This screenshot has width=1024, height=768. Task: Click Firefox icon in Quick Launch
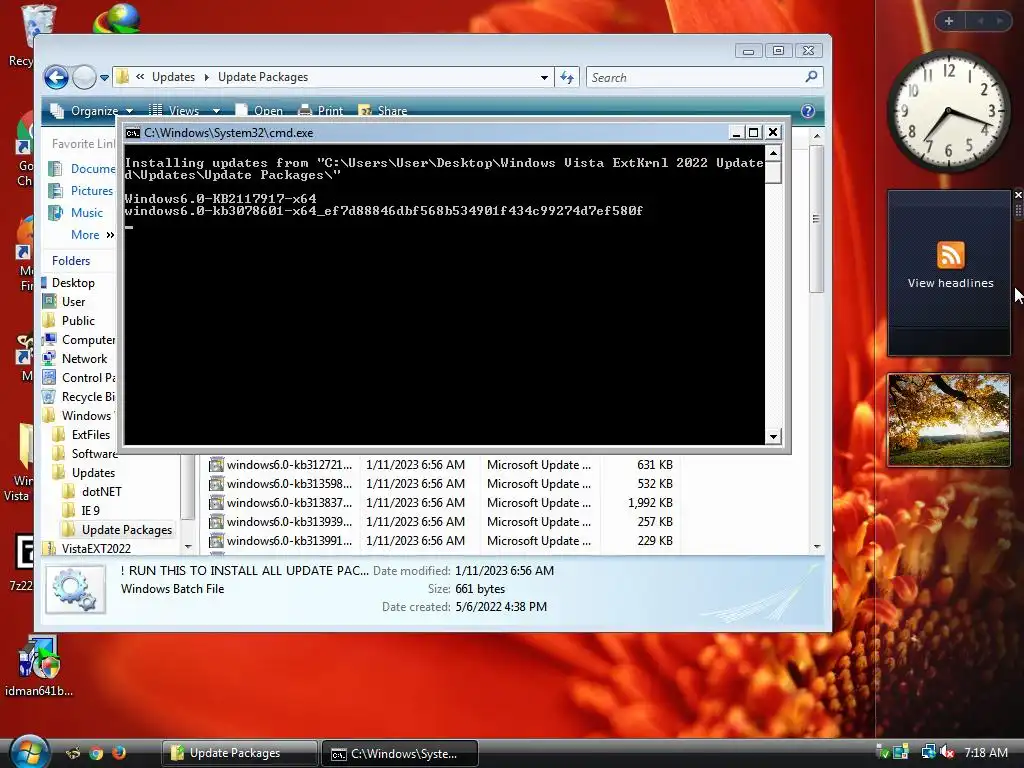118,753
